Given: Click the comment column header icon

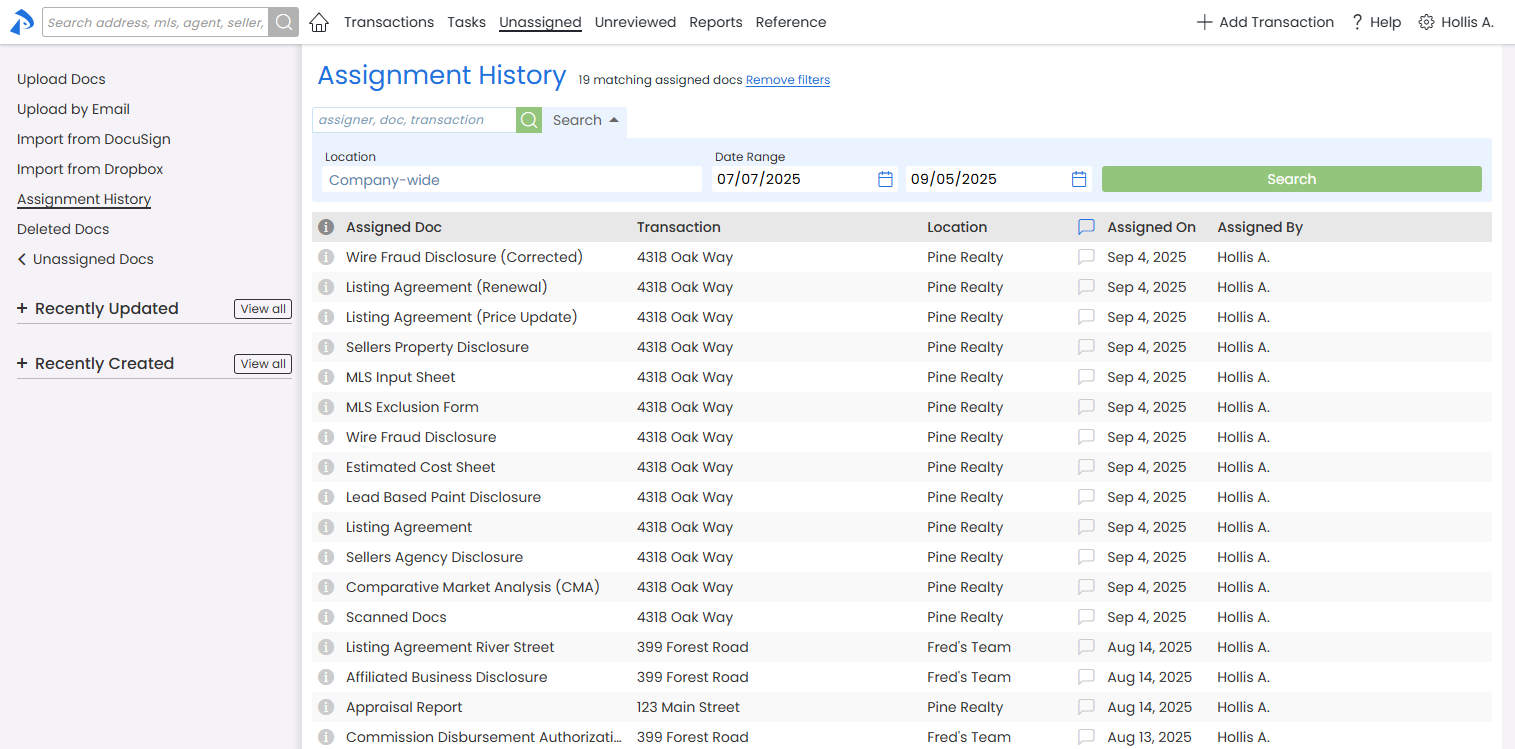Looking at the screenshot, I should tap(1086, 227).
